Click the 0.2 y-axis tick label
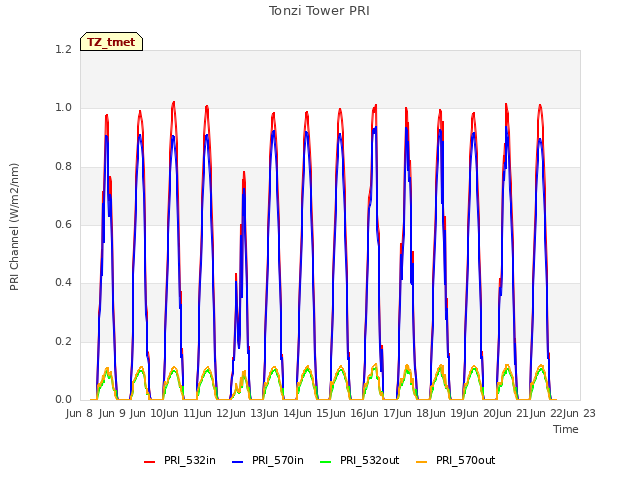640x480 pixels. [x=63, y=341]
